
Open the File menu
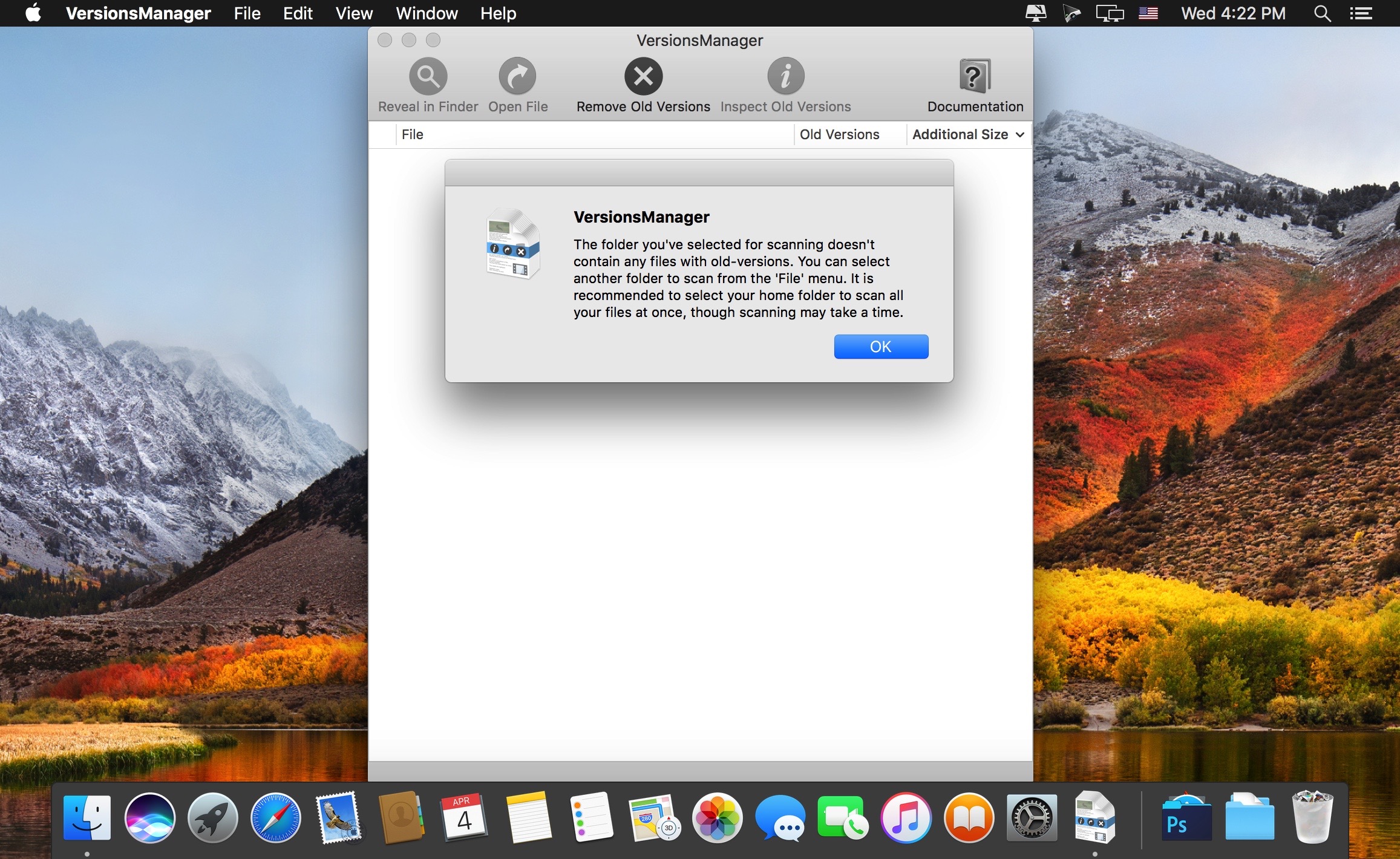247,13
